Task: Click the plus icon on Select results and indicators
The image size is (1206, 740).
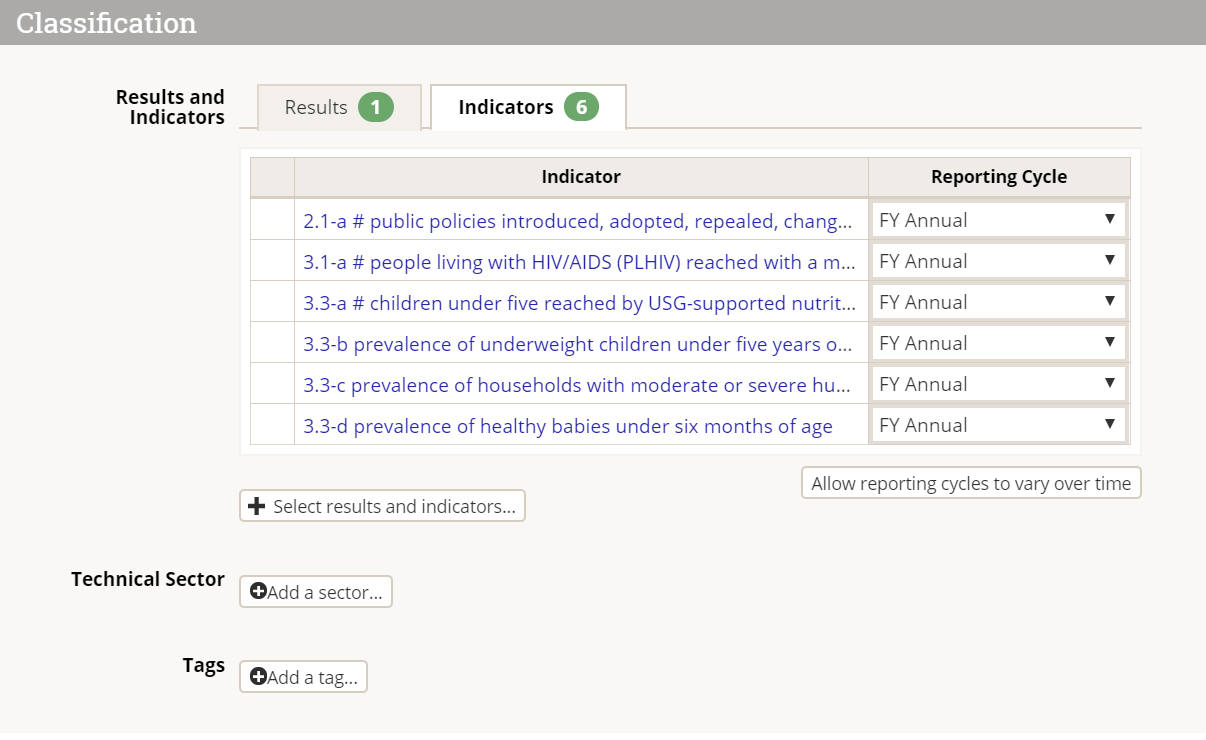Action: pyautogui.click(x=256, y=507)
